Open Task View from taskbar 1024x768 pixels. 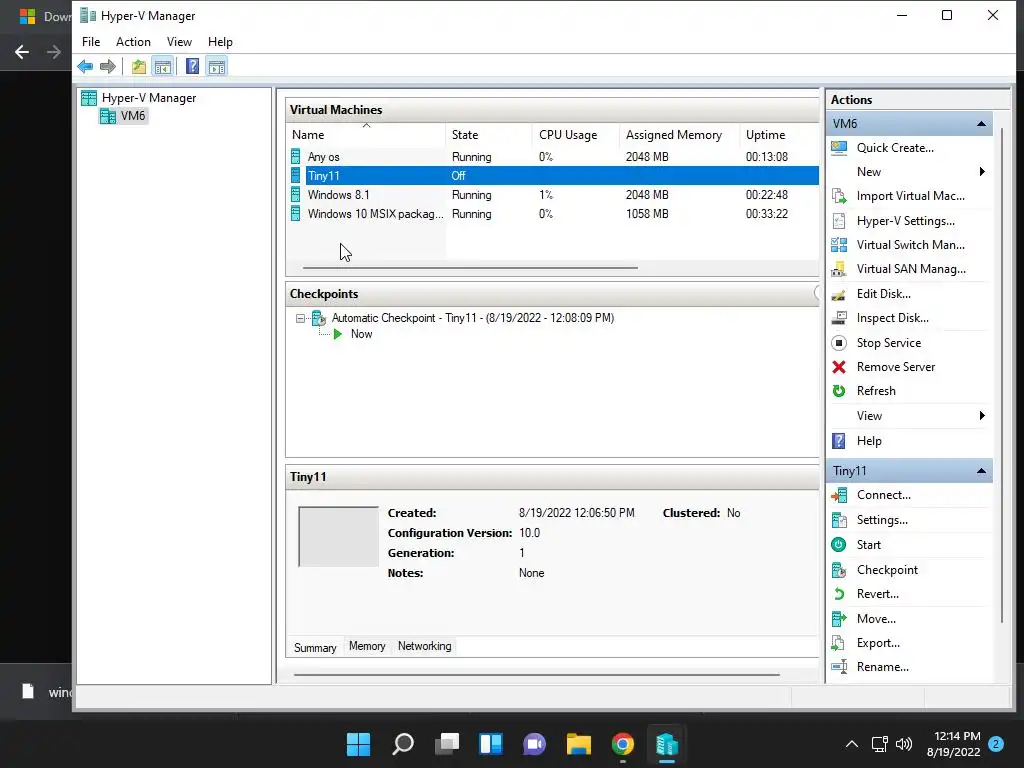447,744
